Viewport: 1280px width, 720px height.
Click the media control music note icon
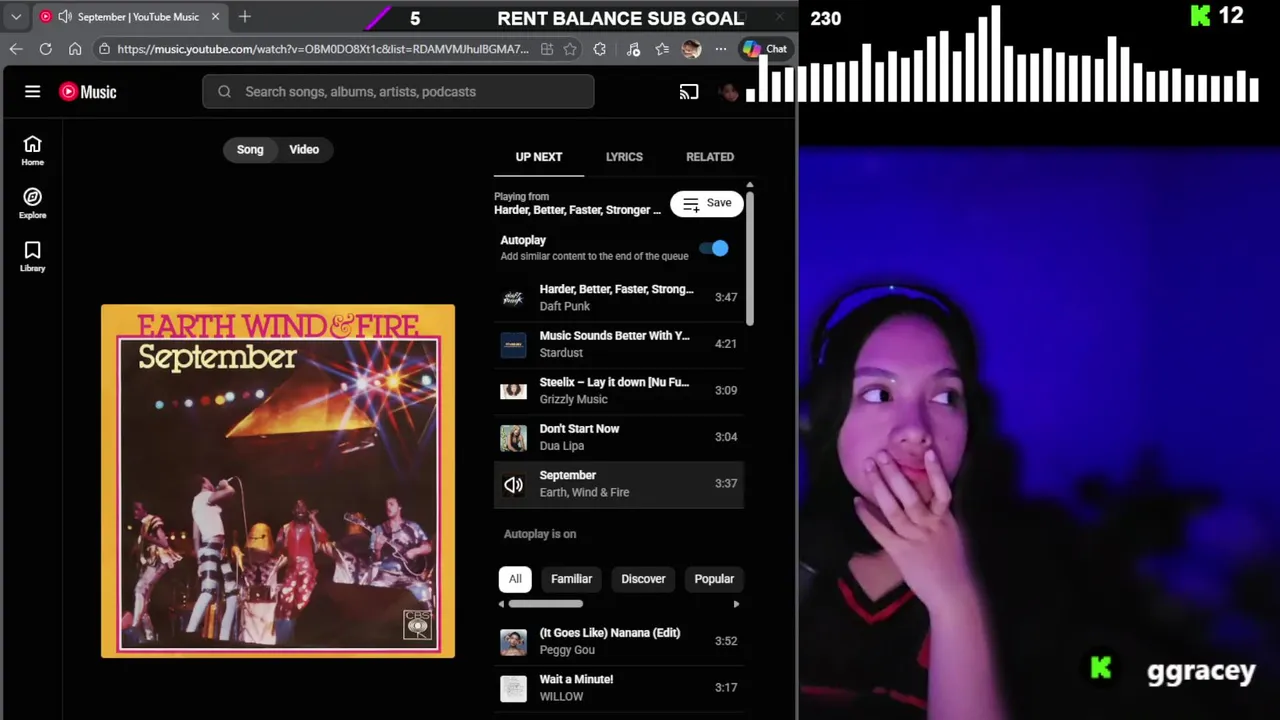tap(633, 49)
